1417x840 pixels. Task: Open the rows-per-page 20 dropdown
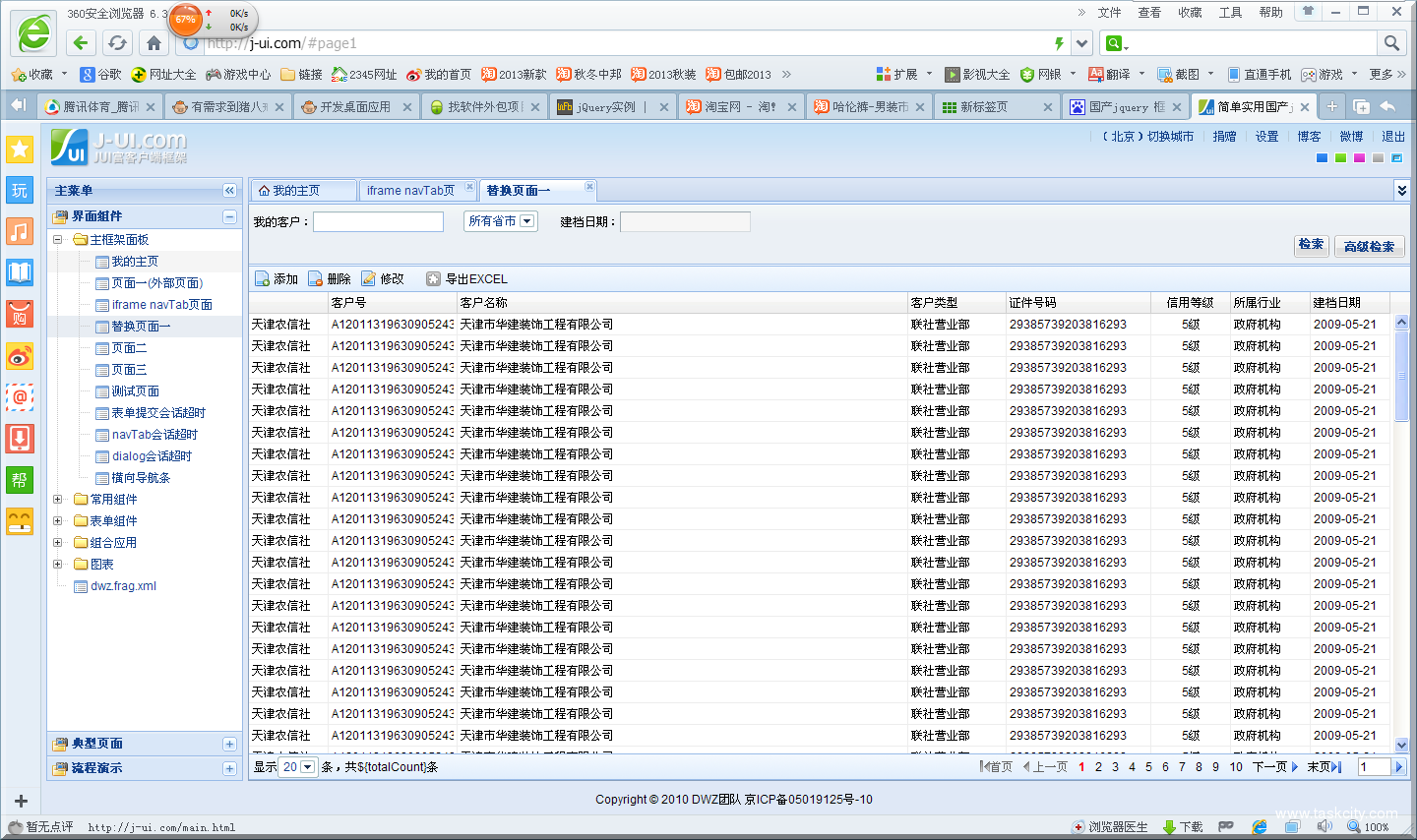pyautogui.click(x=297, y=767)
